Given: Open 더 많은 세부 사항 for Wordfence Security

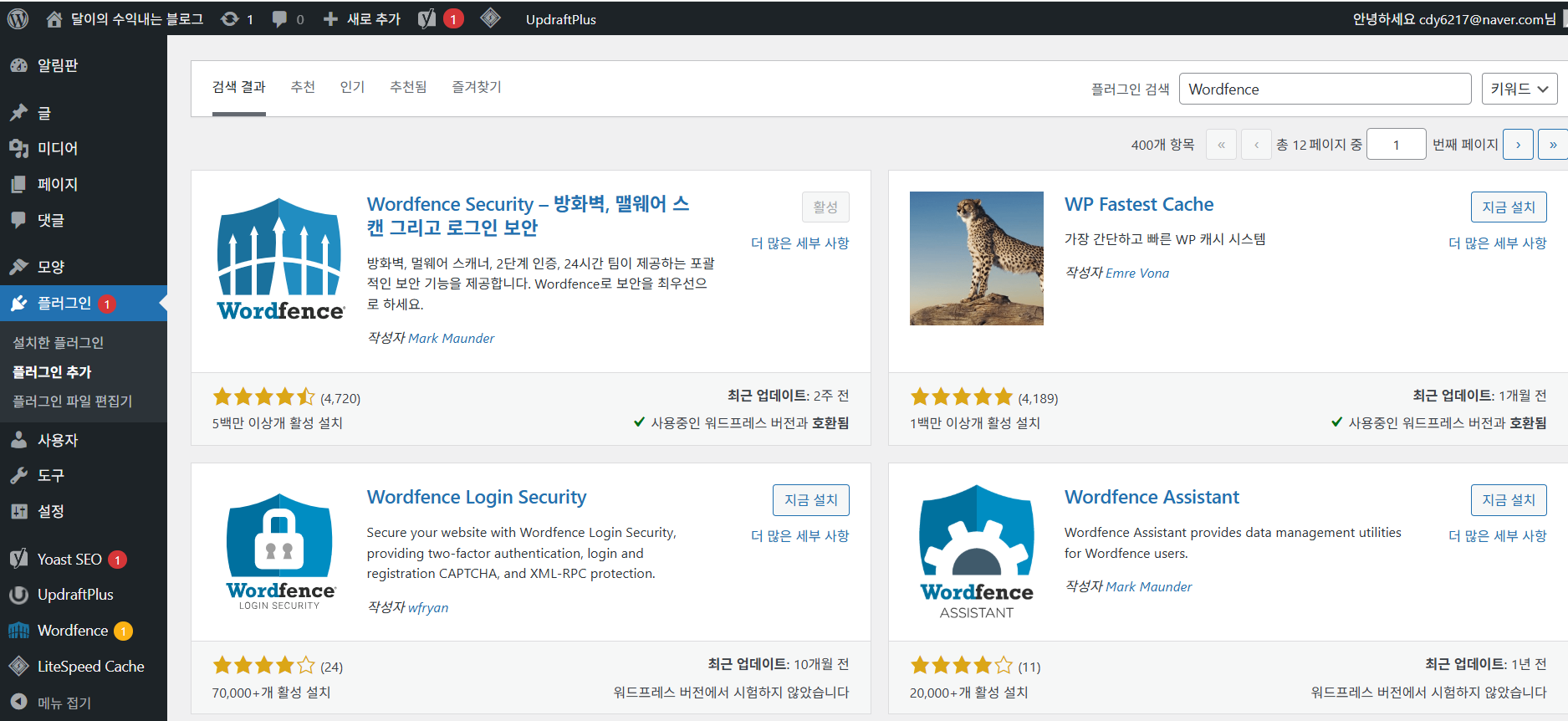Looking at the screenshot, I should point(800,243).
